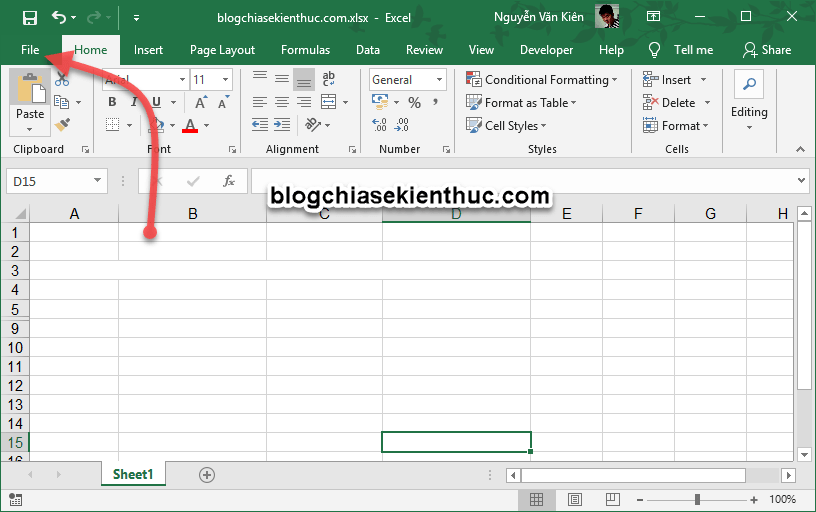This screenshot has height=512, width=816.
Task: Align text right
Action: click(304, 102)
